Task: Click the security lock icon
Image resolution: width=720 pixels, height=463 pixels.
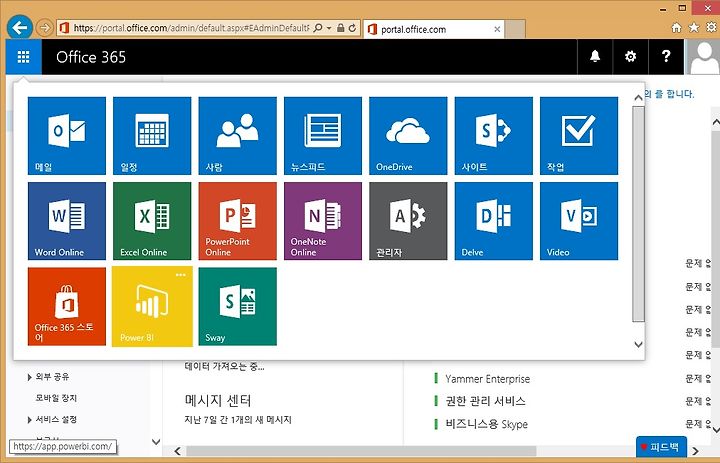Action: pyautogui.click(x=340, y=28)
